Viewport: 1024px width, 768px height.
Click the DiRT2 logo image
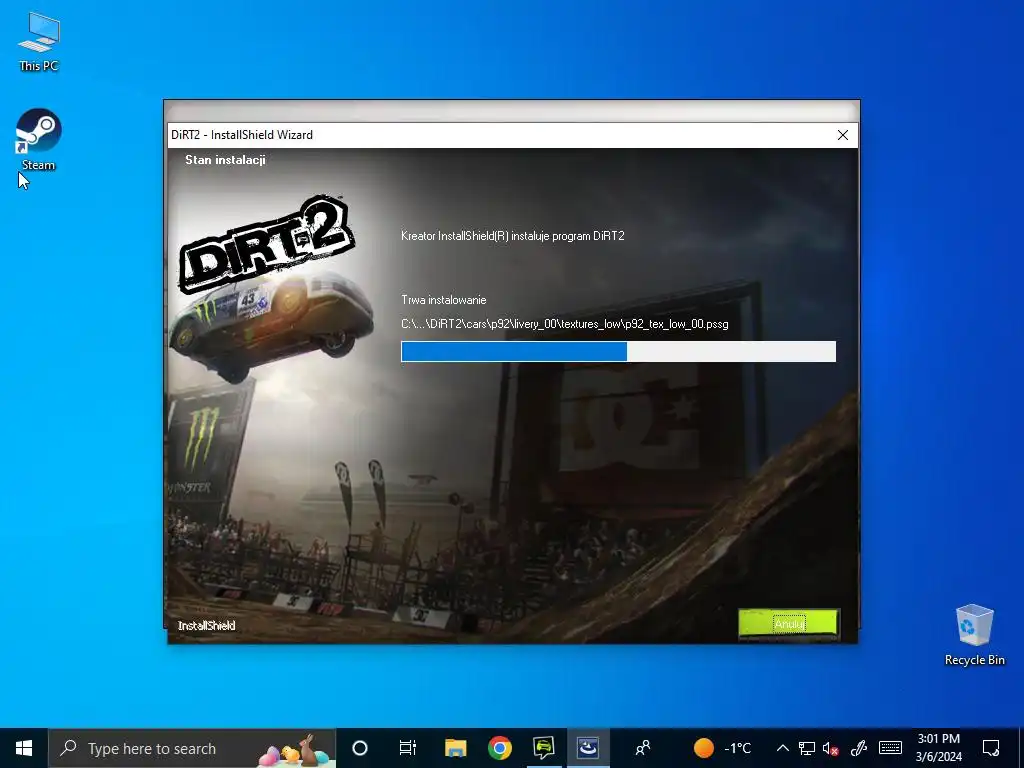[266, 245]
